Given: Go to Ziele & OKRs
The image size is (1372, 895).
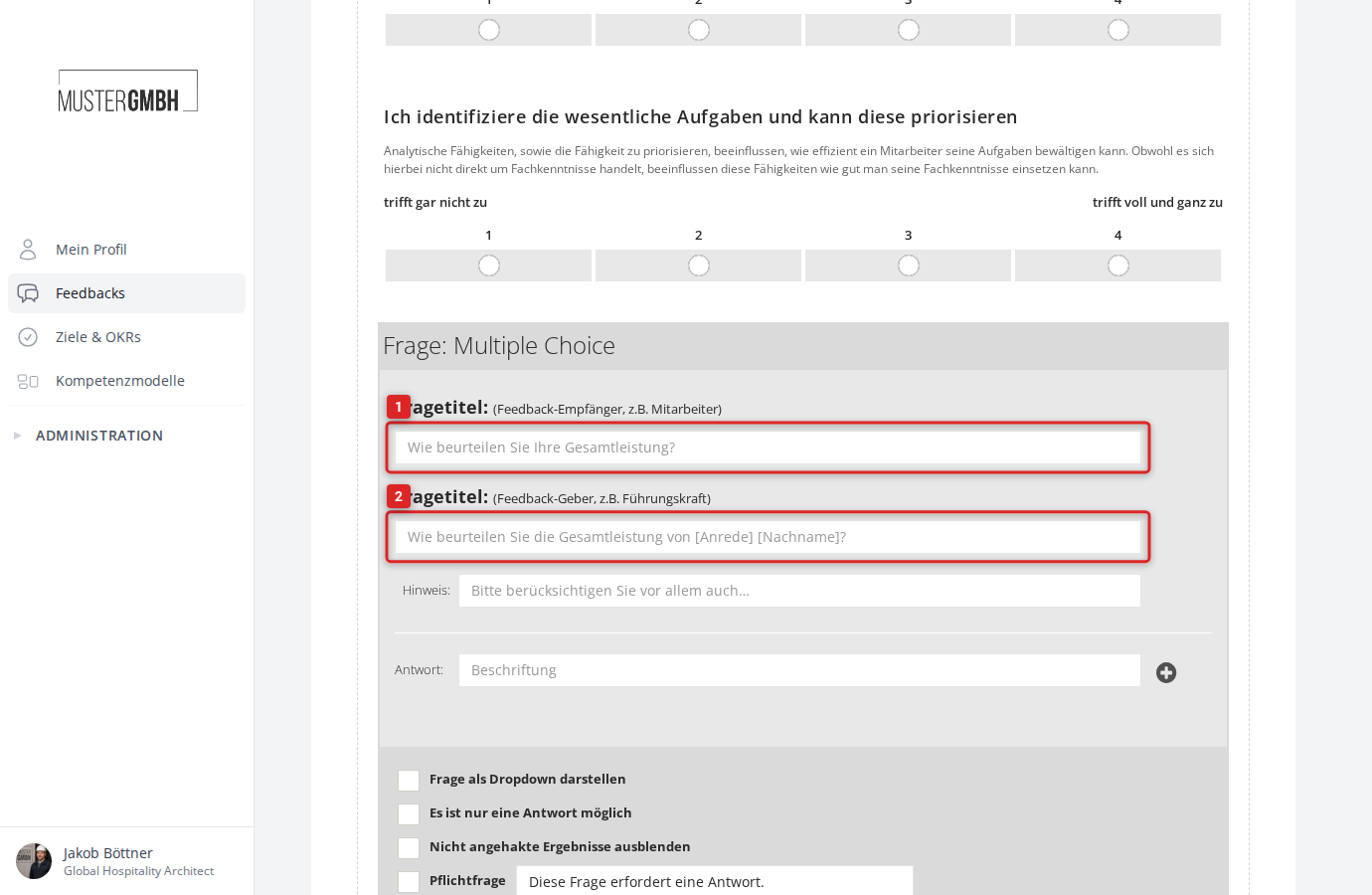Looking at the screenshot, I should click(x=126, y=337).
